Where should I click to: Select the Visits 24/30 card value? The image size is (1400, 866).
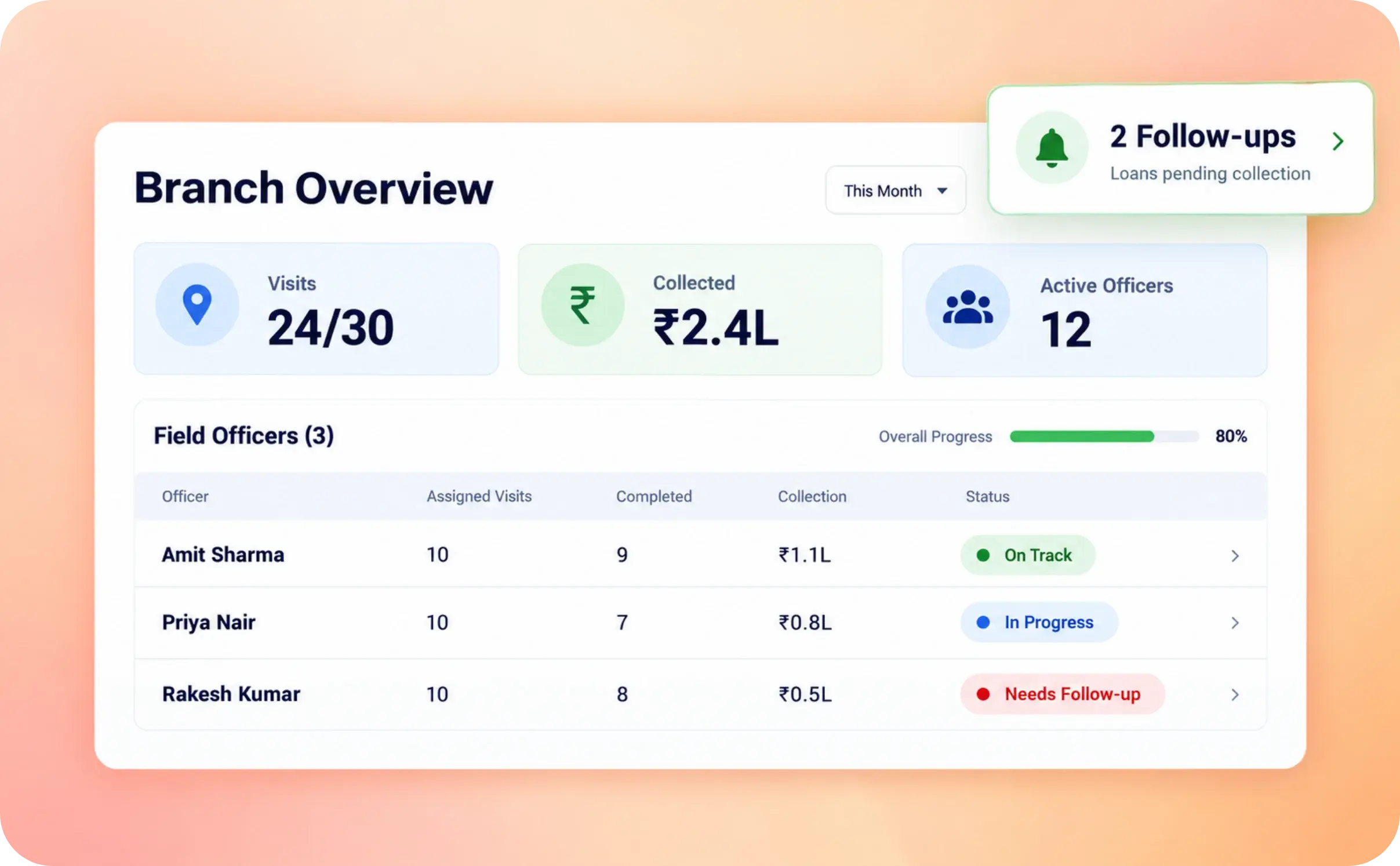pyautogui.click(x=330, y=328)
